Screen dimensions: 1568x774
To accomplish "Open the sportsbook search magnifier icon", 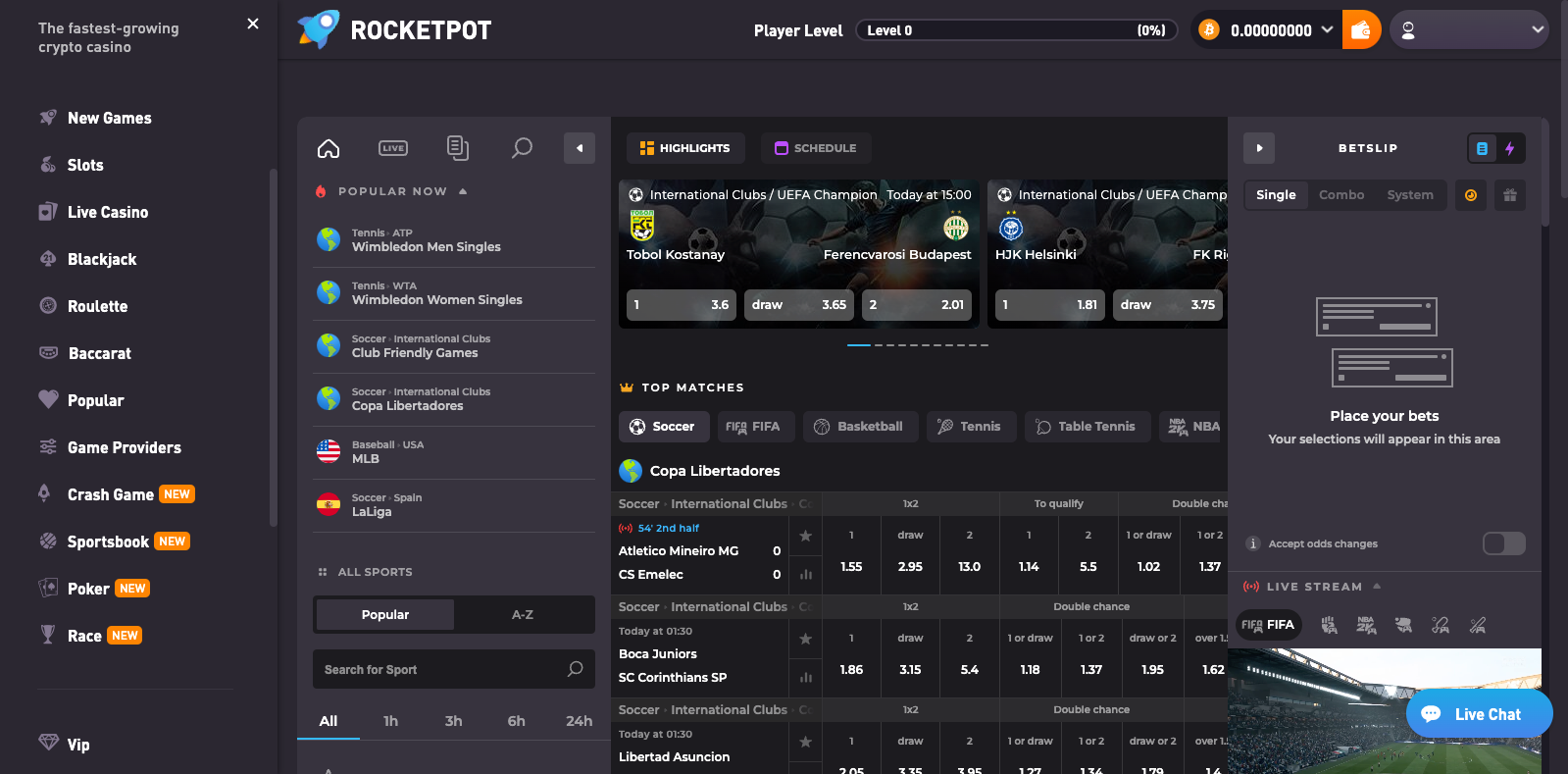I will click(522, 148).
